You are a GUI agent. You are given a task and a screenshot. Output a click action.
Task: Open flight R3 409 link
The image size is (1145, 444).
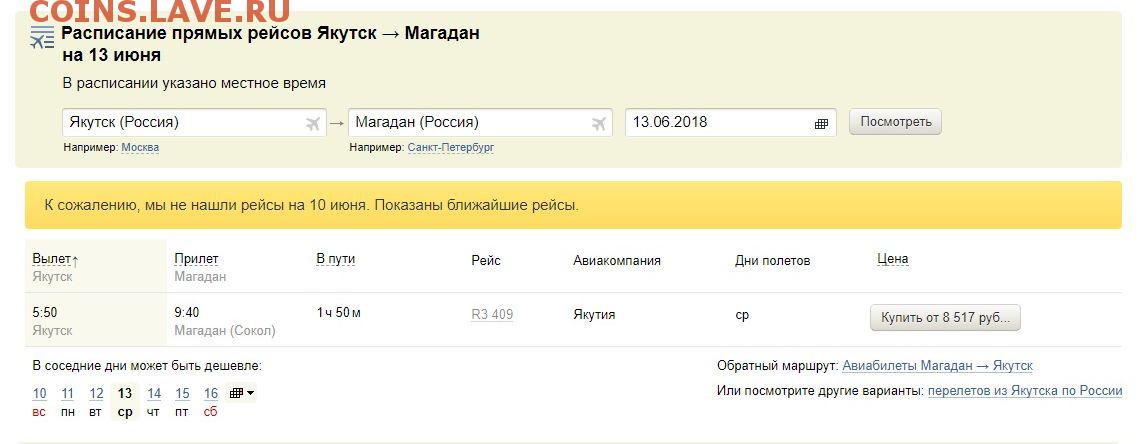click(492, 315)
